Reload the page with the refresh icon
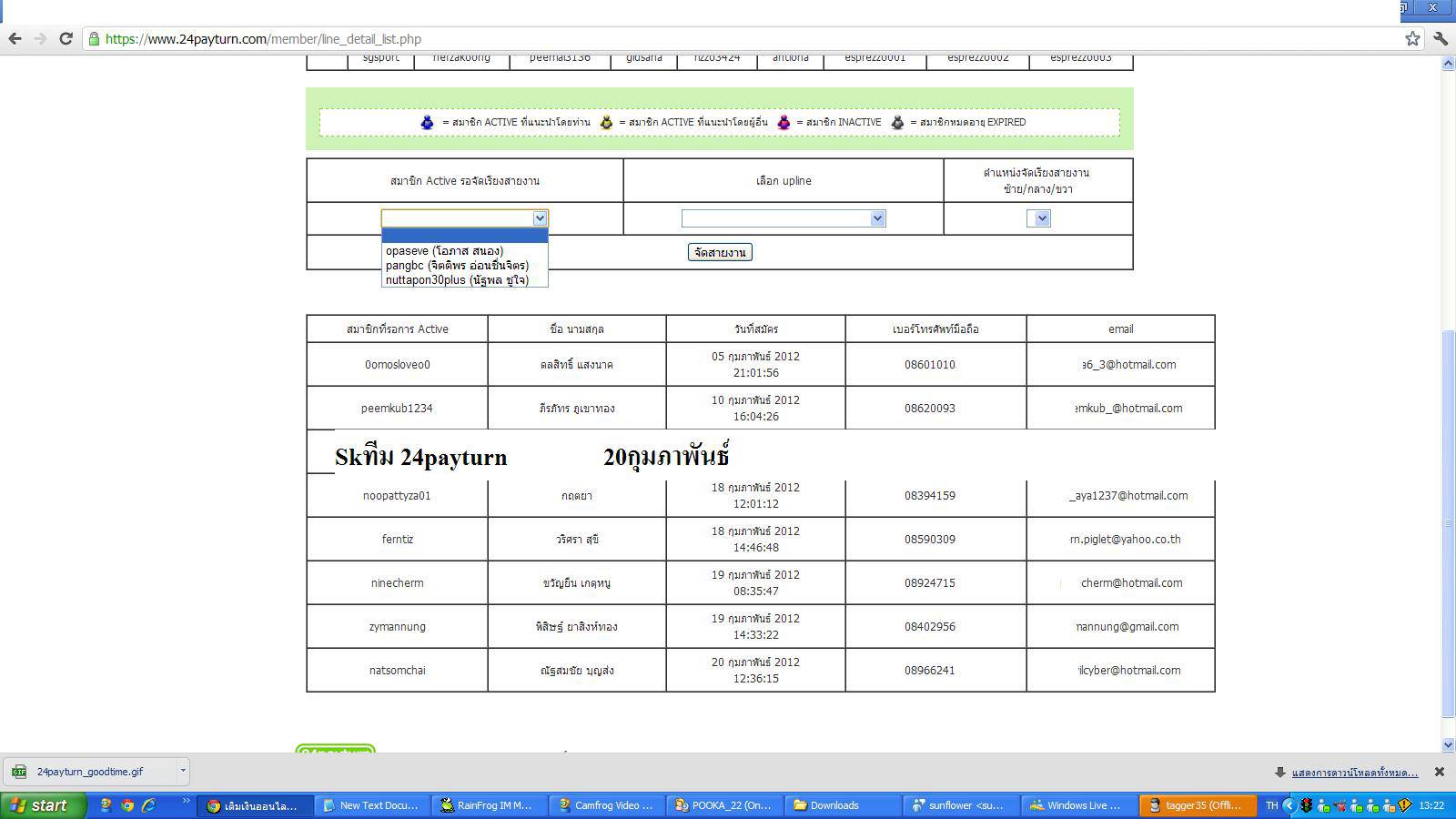Viewport: 1456px width, 819px height. 66,38
